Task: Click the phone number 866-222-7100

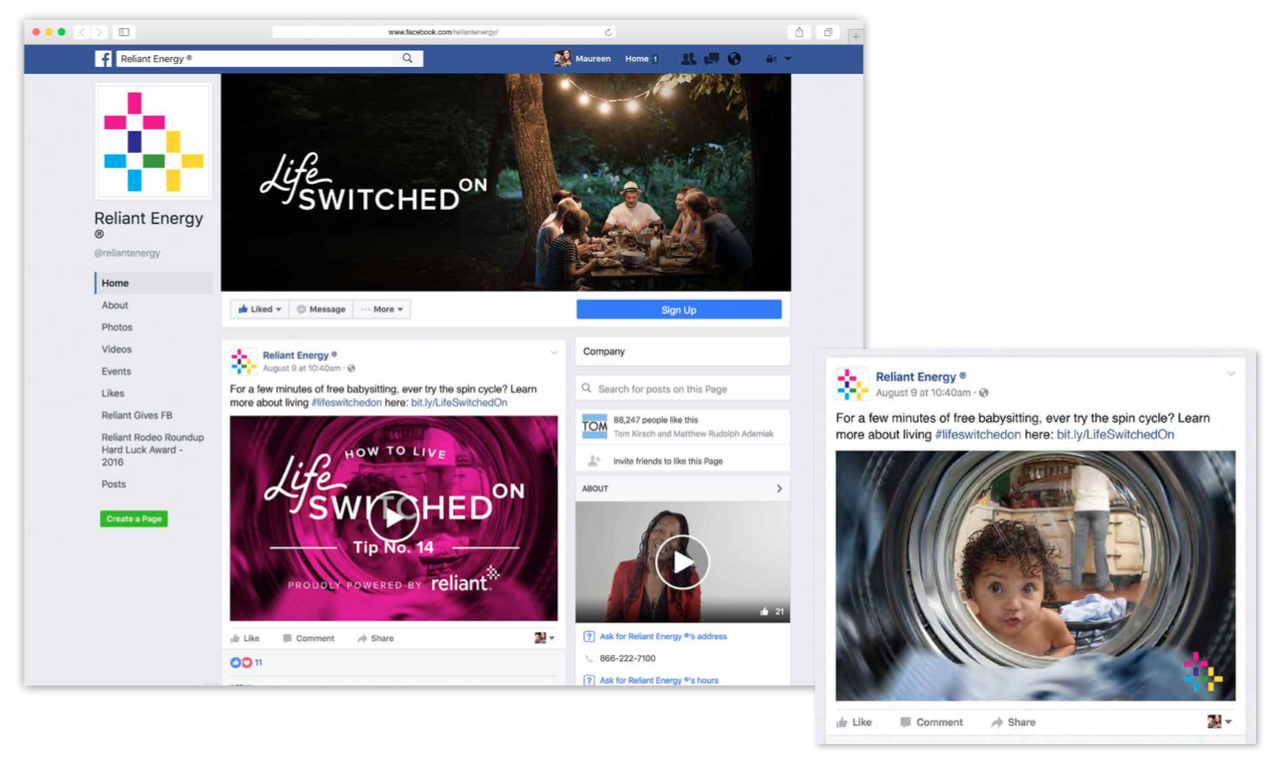Action: click(x=627, y=658)
